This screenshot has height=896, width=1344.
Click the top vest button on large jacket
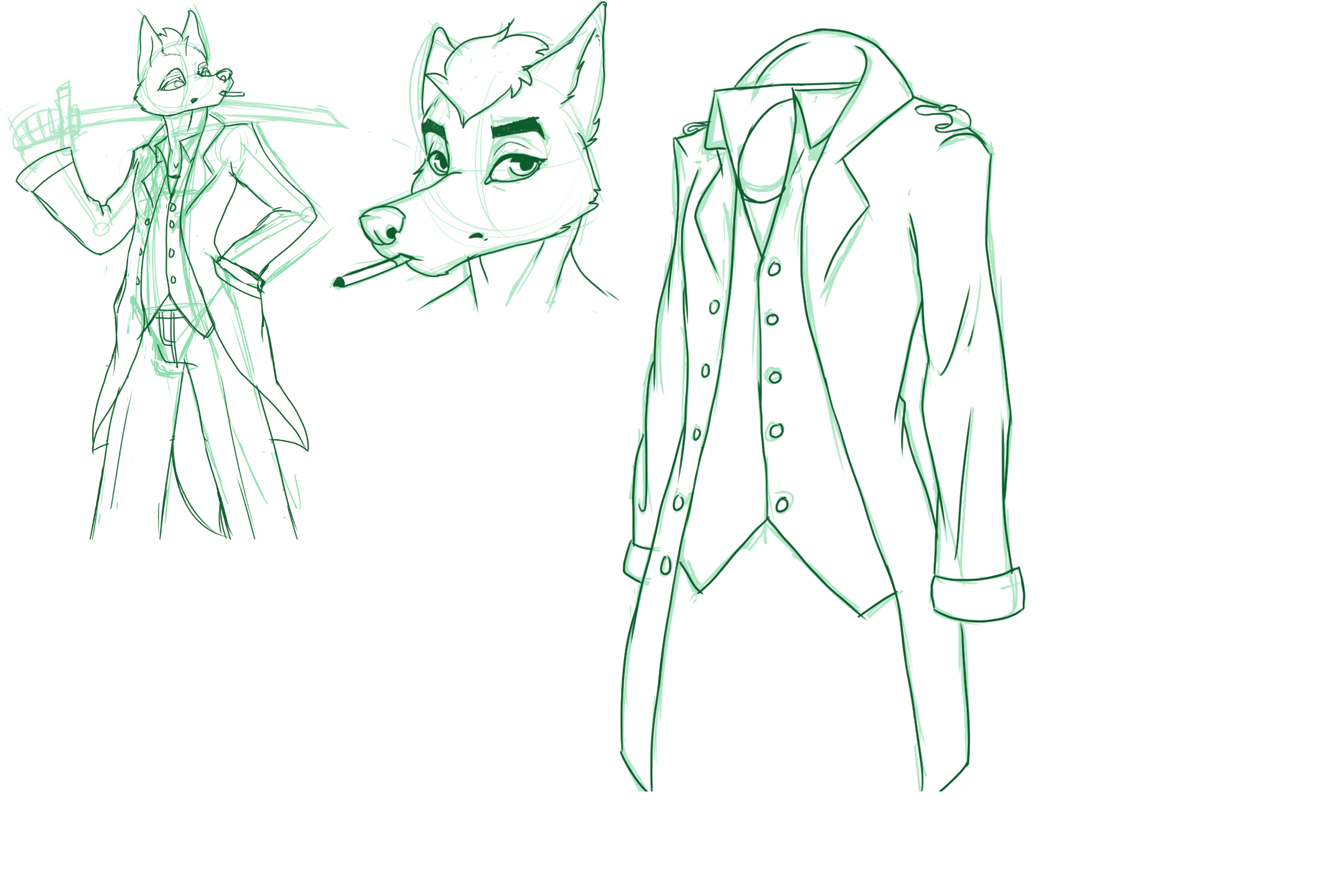click(774, 269)
